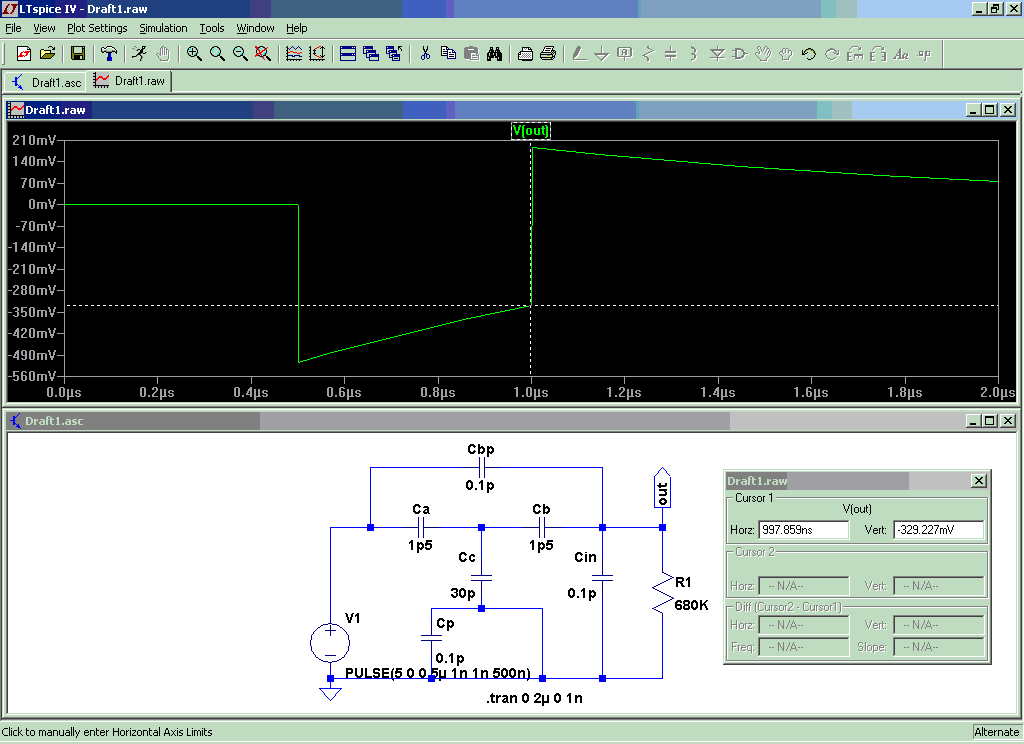This screenshot has height=744, width=1024.
Task: Click Cursor 1 Vert value field
Action: 938,530
